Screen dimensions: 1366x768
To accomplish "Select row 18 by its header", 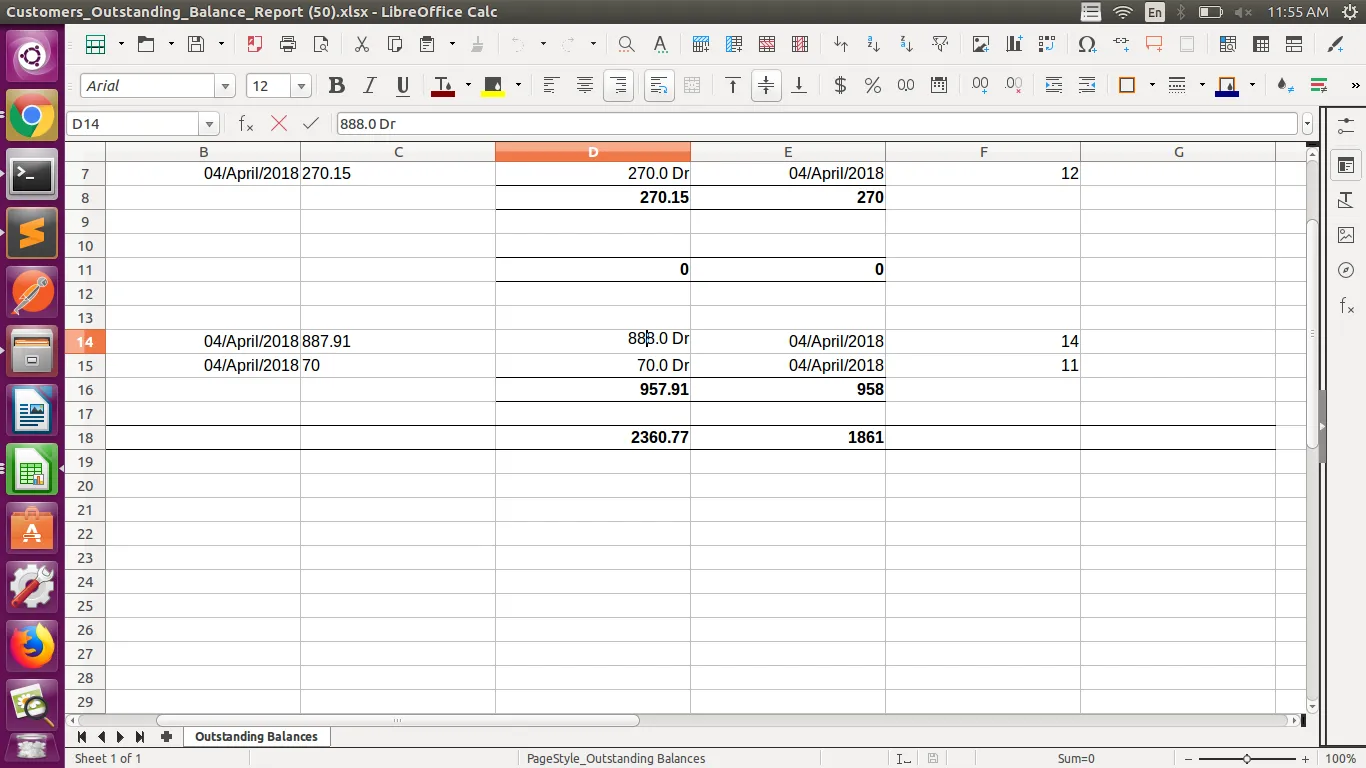I will pyautogui.click(x=85, y=438).
